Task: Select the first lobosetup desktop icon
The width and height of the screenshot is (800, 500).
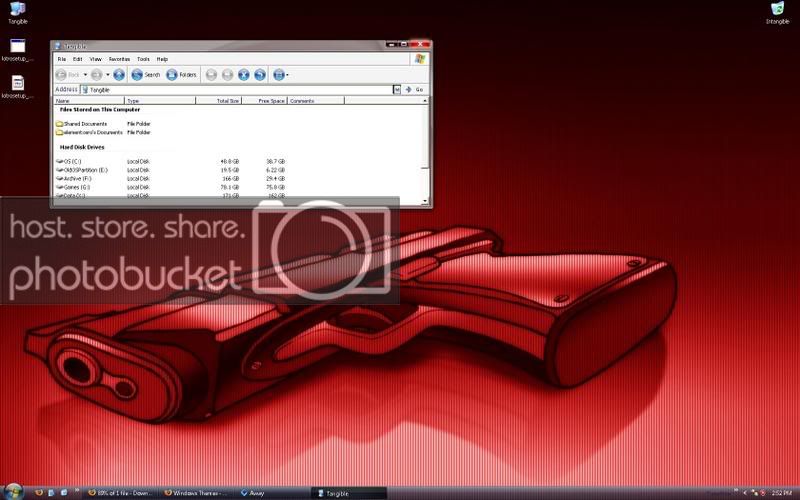Action: (x=17, y=50)
